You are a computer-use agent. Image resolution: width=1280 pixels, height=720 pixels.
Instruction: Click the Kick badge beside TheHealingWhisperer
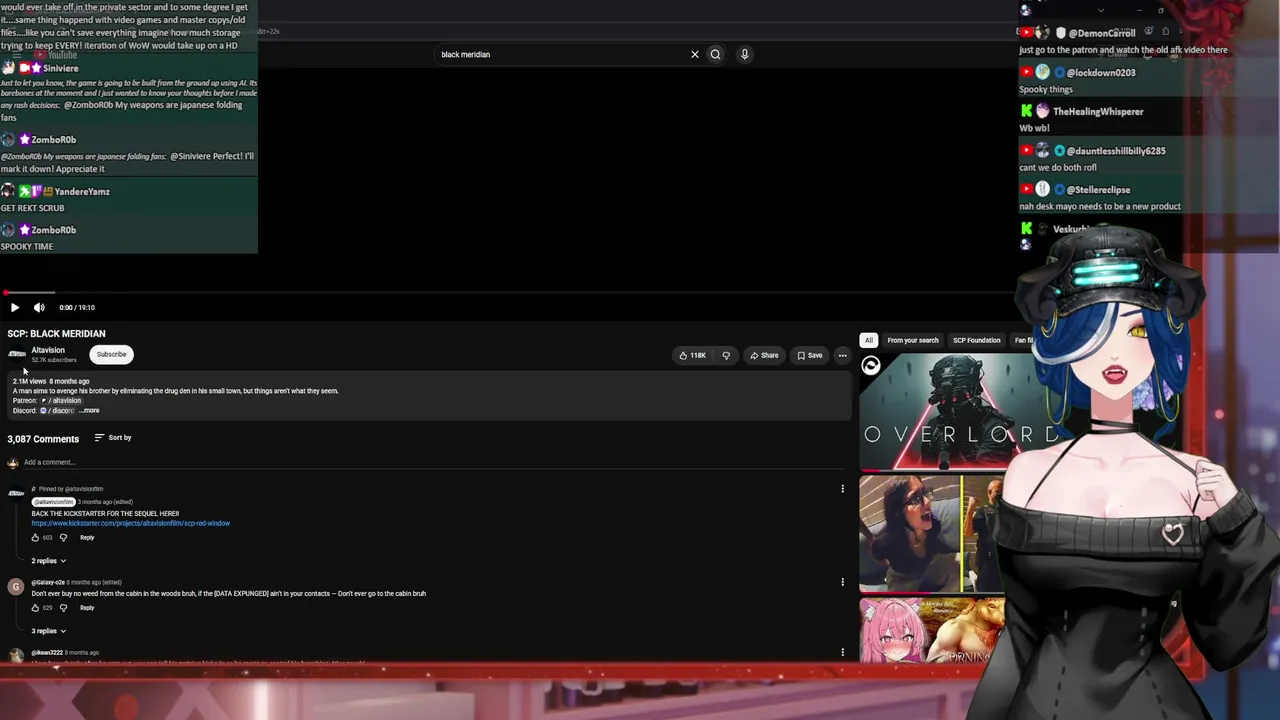point(1026,112)
